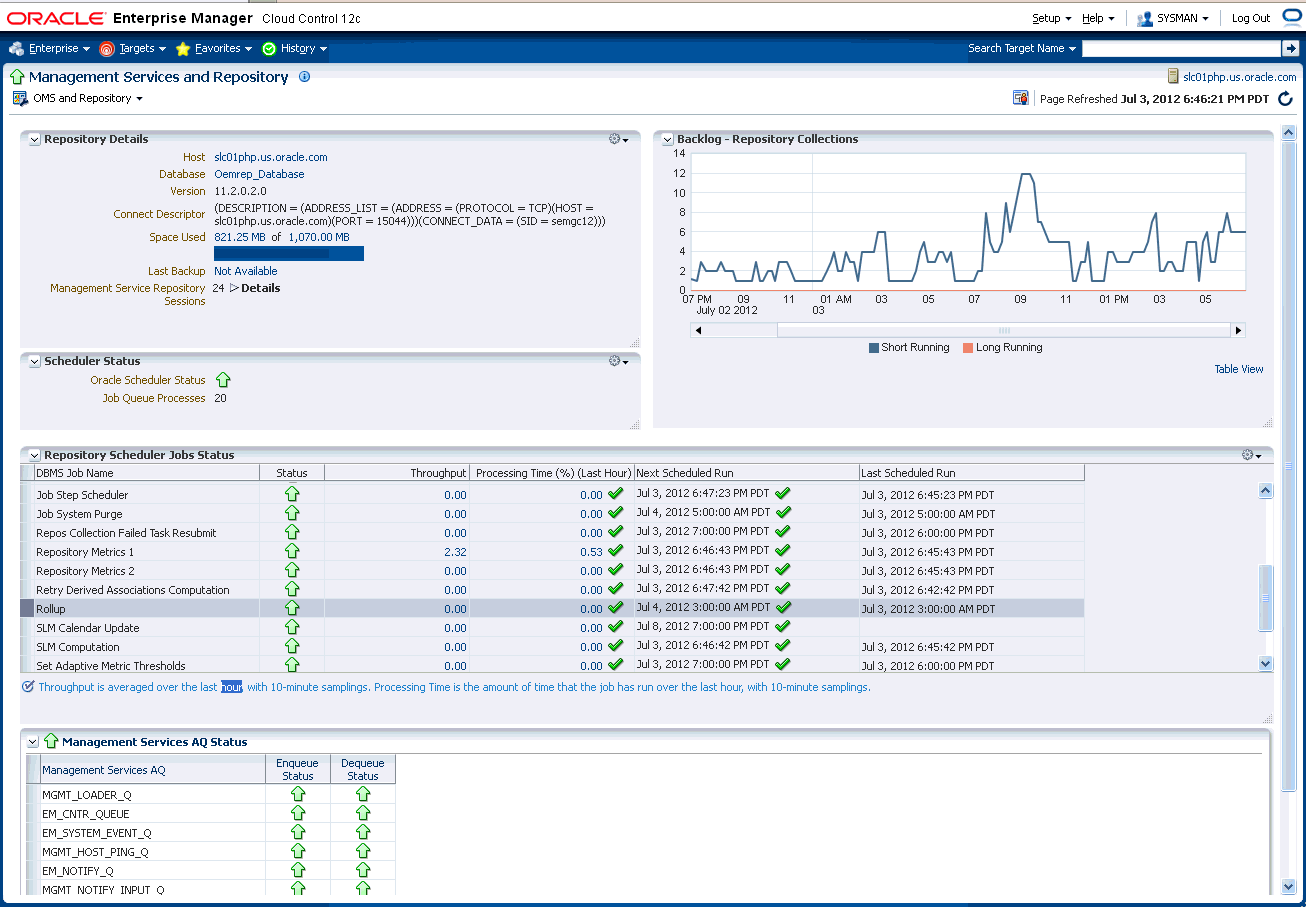Collapse the Management Services AQ Status panel

pos(33,742)
